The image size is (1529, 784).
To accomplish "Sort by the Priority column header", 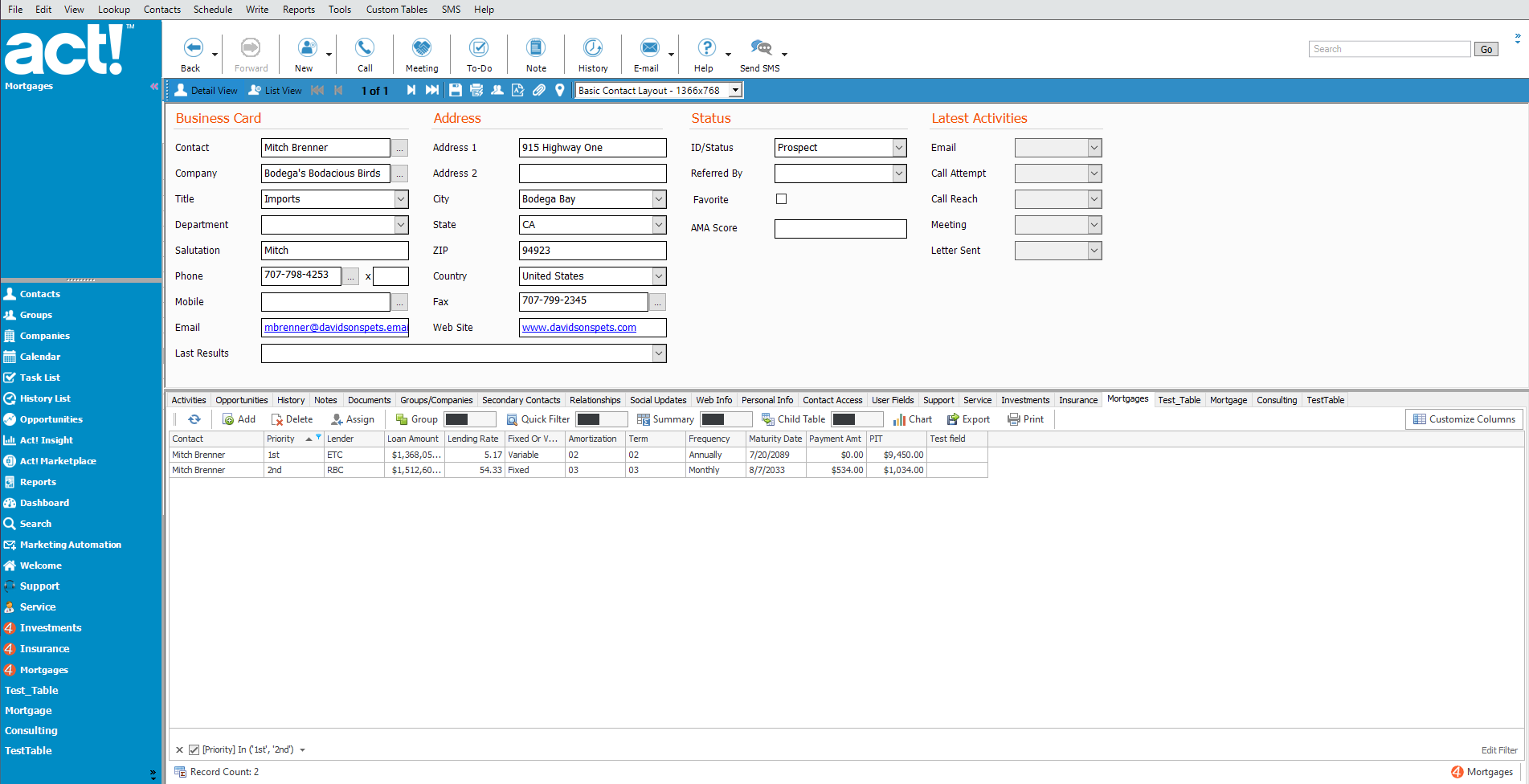I will (293, 439).
